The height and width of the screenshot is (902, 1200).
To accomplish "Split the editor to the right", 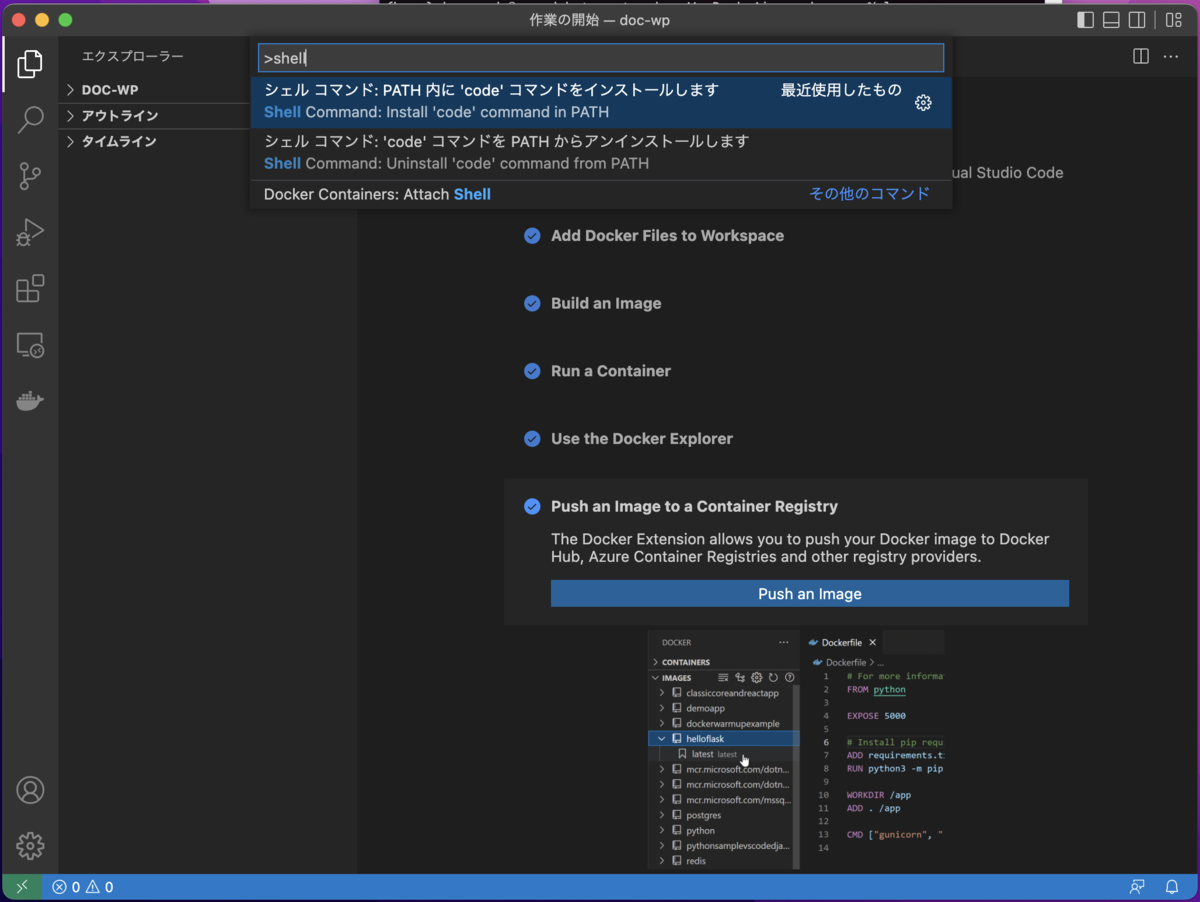I will click(x=1140, y=57).
